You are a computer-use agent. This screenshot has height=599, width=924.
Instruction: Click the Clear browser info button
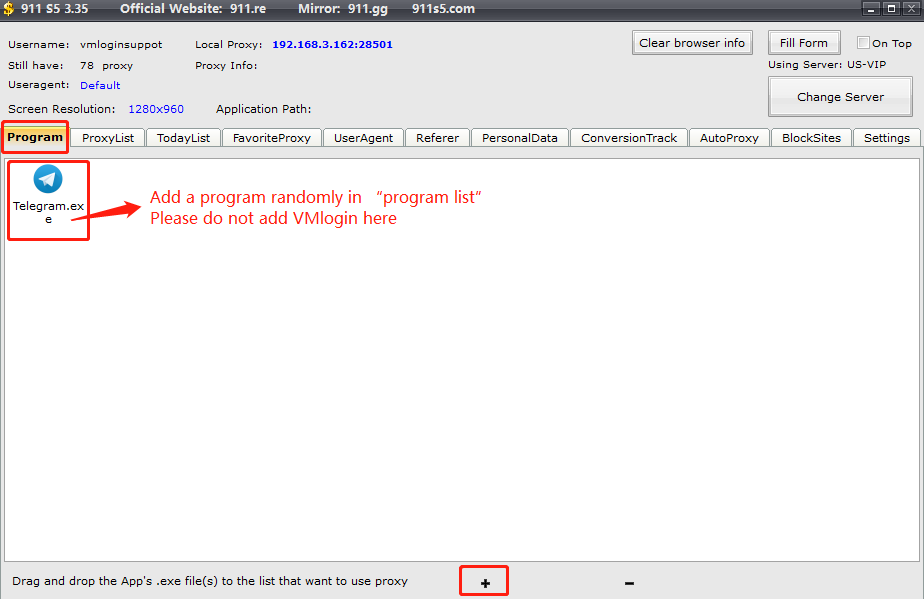(x=692, y=43)
